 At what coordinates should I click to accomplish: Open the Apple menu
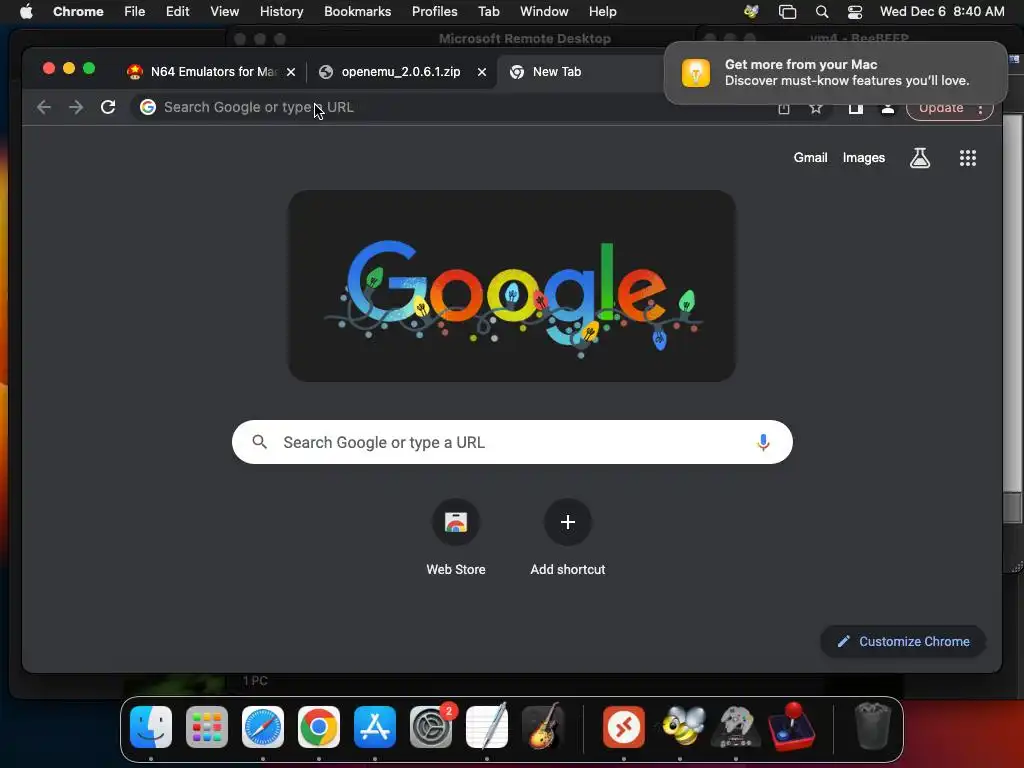coord(26,11)
